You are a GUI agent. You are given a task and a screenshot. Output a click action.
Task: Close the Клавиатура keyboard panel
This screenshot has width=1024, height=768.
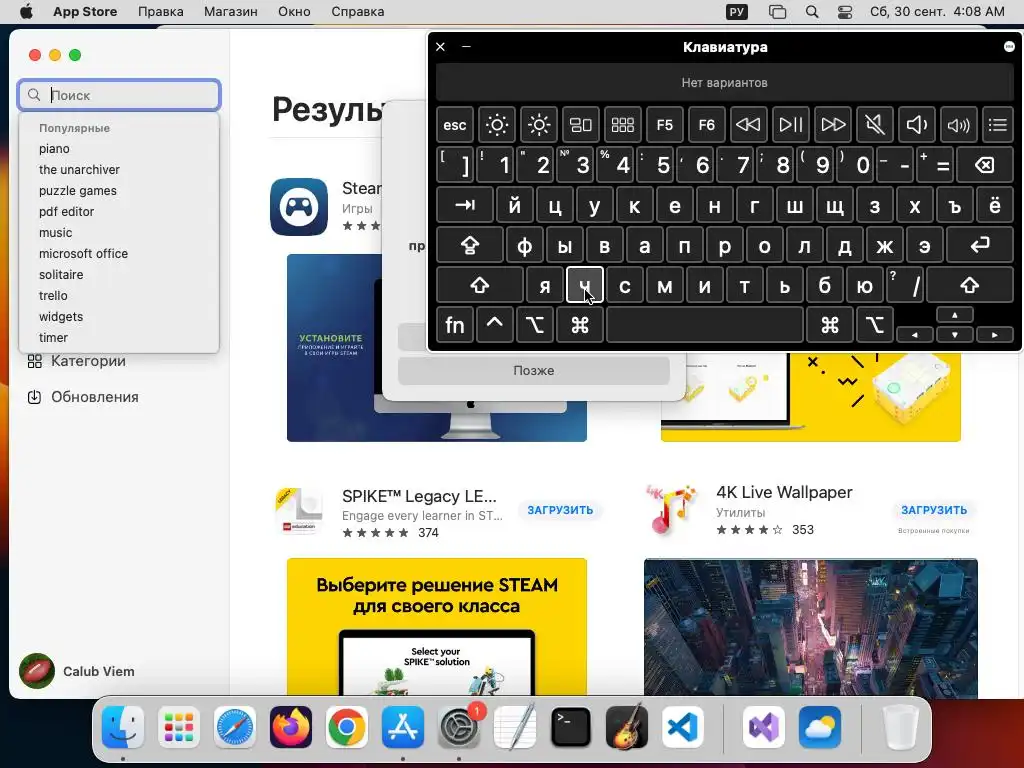click(x=440, y=46)
